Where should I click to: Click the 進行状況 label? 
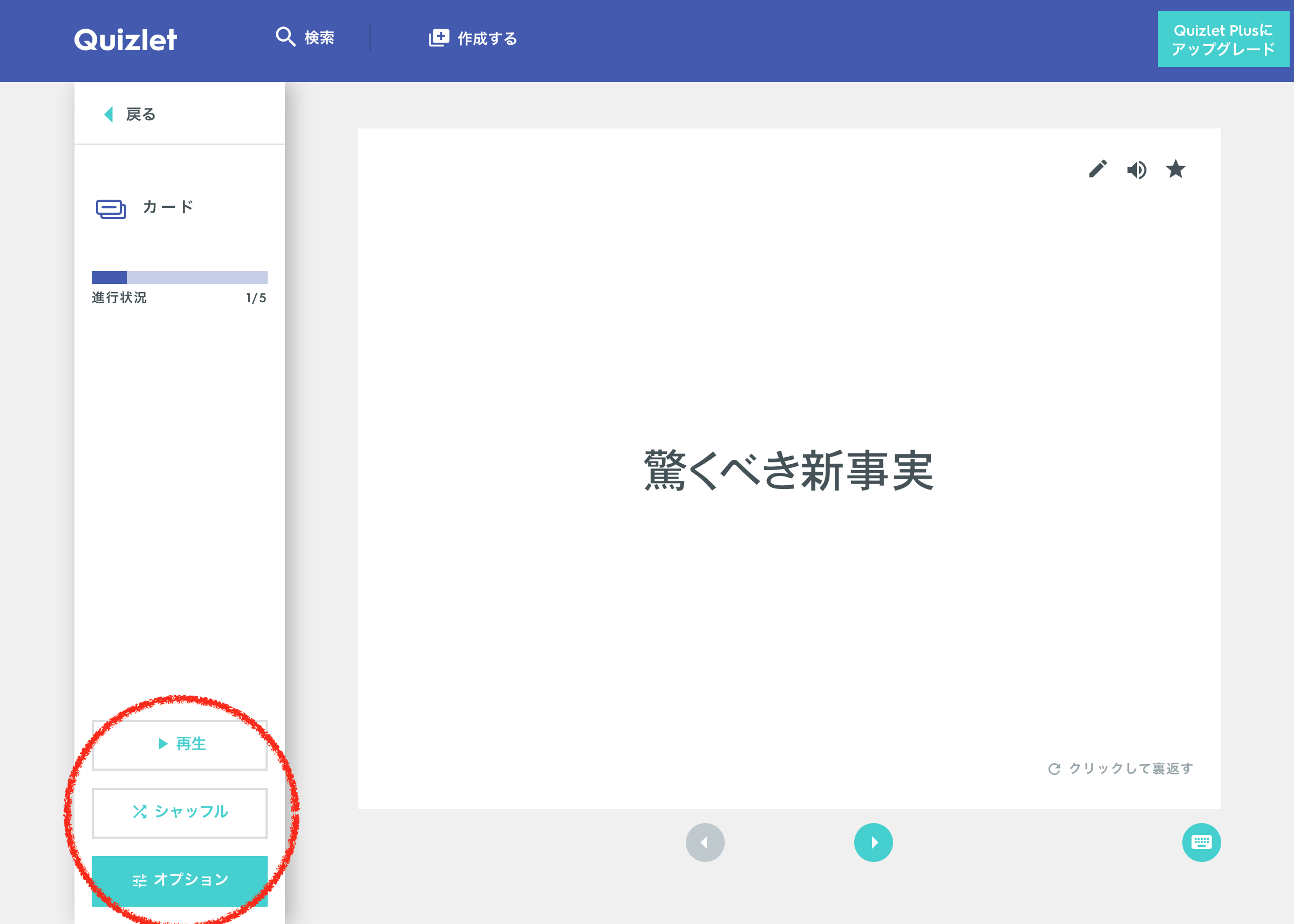(x=119, y=297)
